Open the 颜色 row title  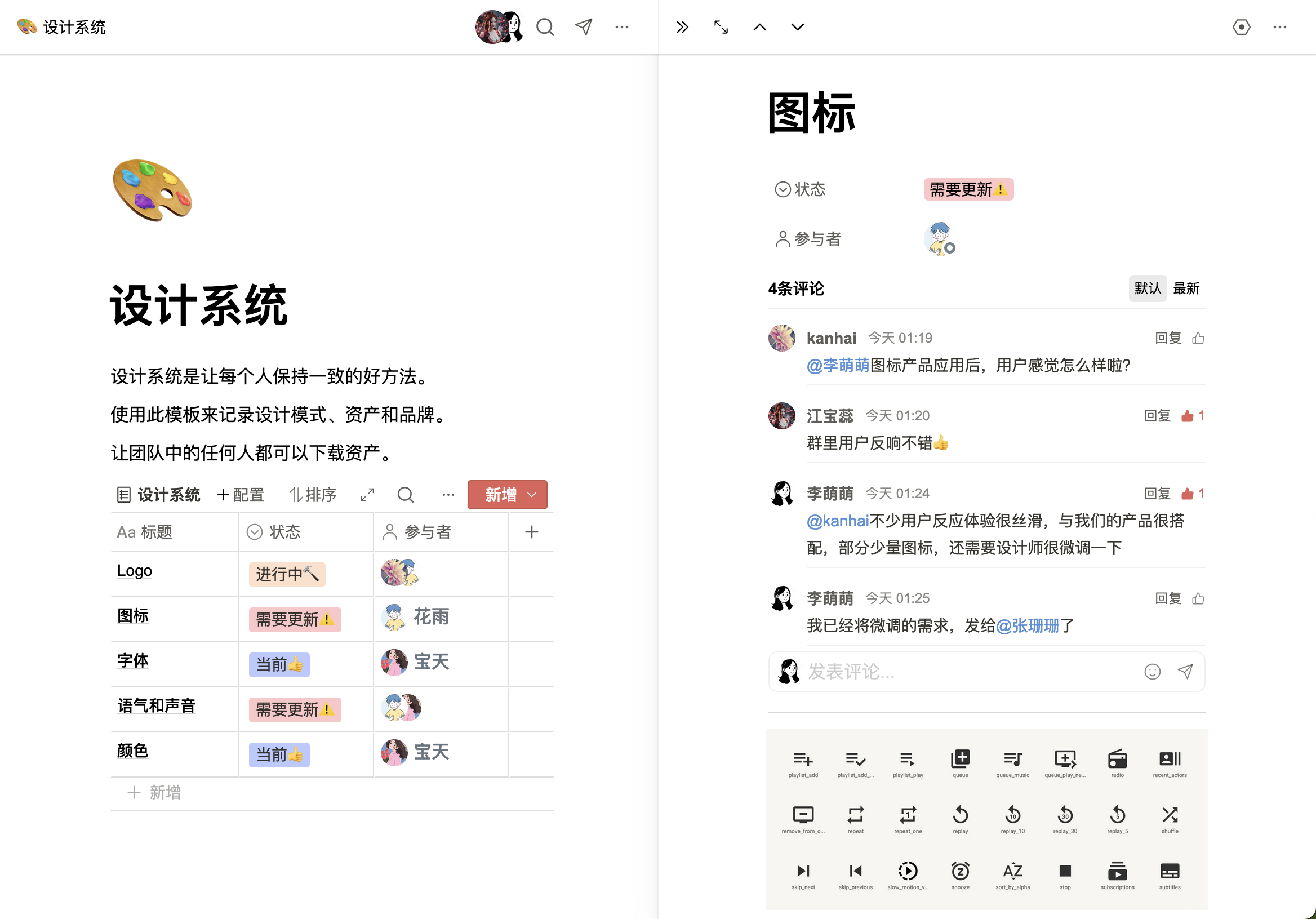coord(132,751)
